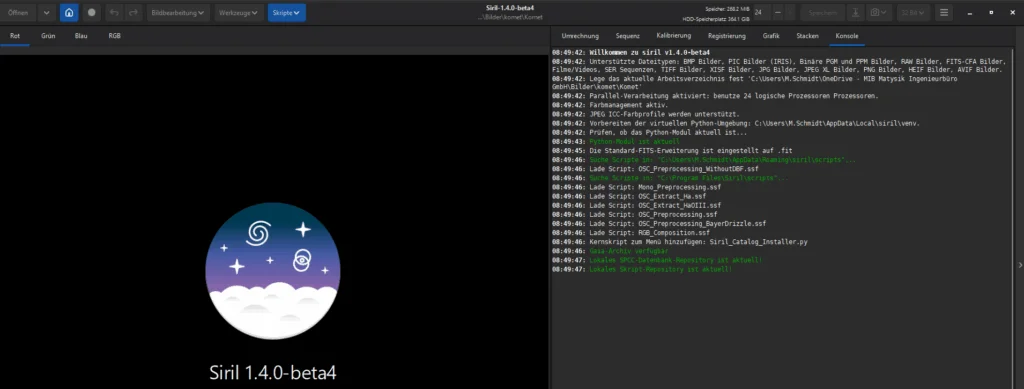Switch to the Kalibrierung tab

pyautogui.click(x=673, y=36)
